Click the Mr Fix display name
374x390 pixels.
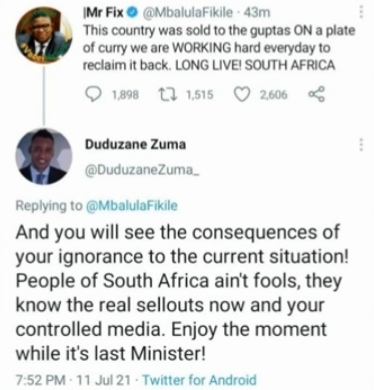[104, 13]
